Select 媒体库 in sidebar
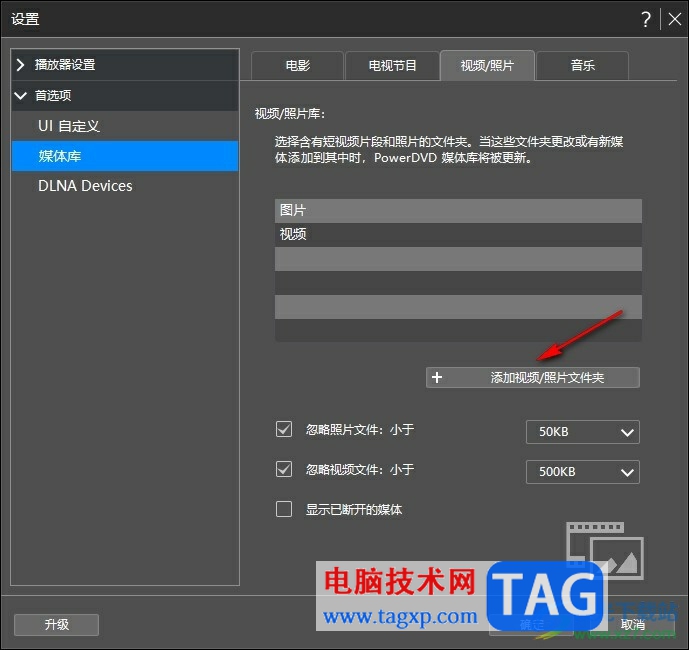The image size is (689, 650). click(125, 156)
